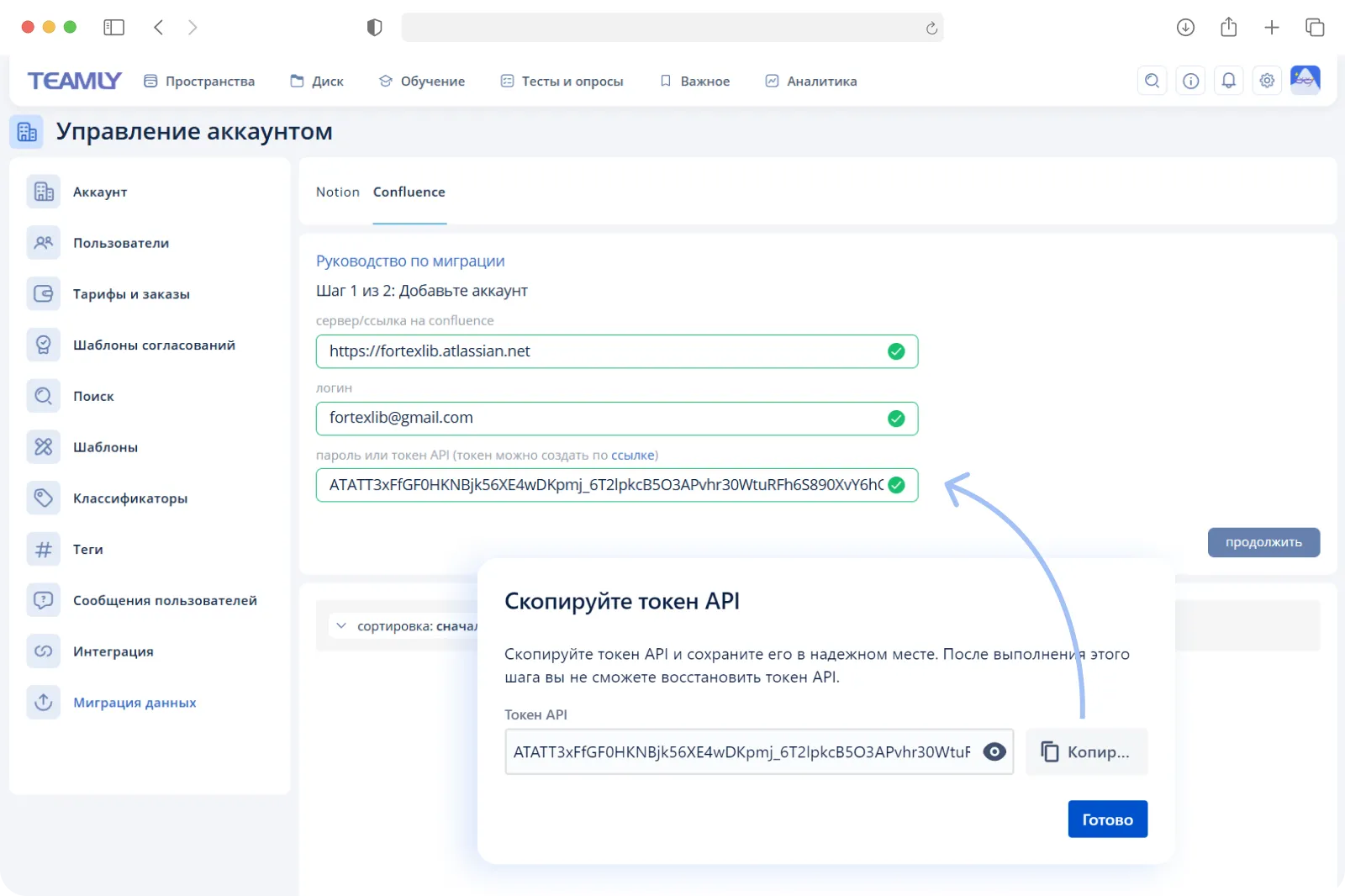Go back with browser back arrow
Image resolution: width=1345 pixels, height=896 pixels.
pos(158,28)
